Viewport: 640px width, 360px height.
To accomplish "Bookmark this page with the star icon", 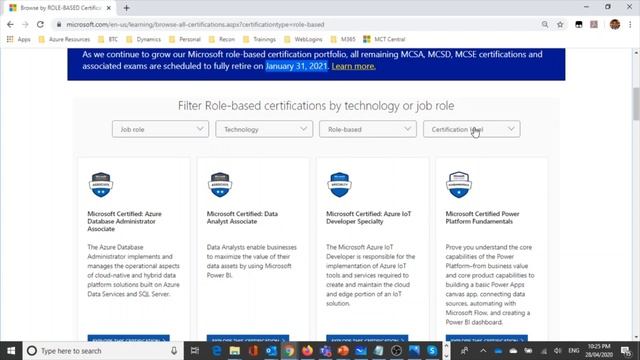I will click(560, 24).
